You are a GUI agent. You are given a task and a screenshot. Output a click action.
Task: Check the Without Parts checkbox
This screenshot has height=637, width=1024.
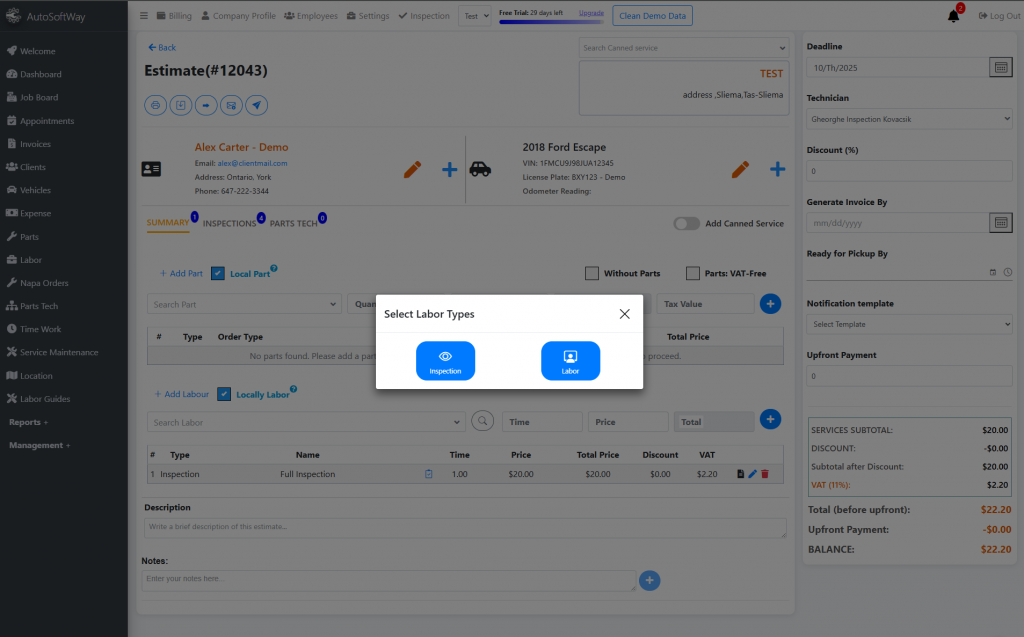592,273
